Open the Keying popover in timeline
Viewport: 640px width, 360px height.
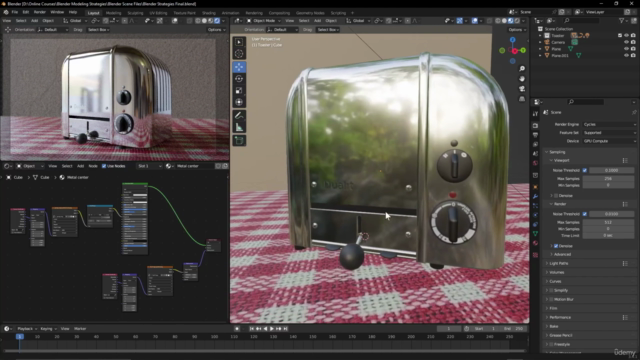[x=48, y=329]
